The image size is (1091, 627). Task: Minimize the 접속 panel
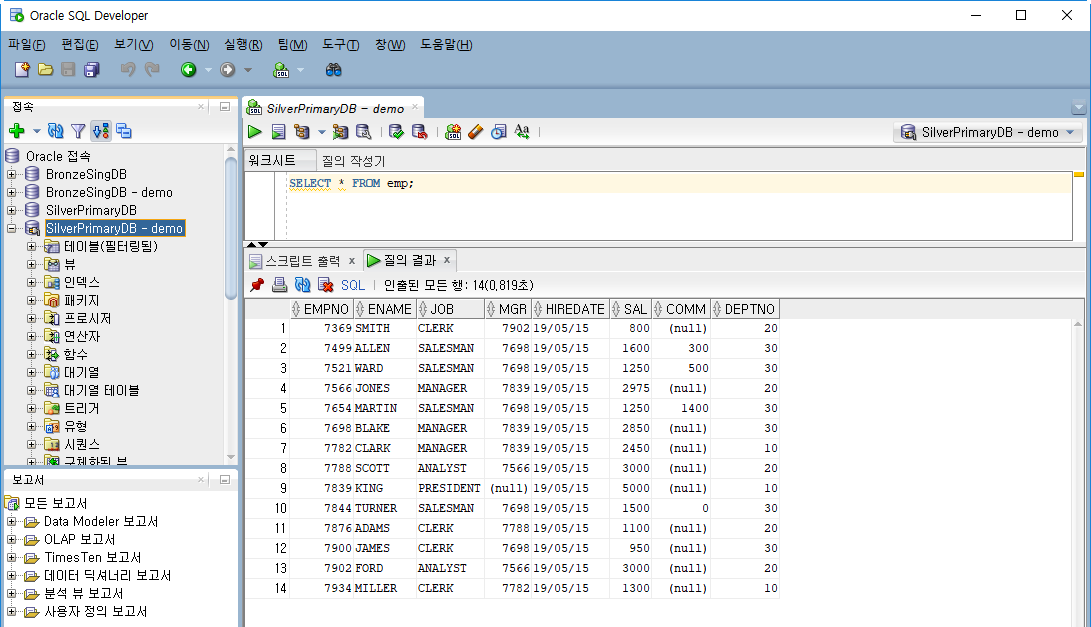(225, 106)
